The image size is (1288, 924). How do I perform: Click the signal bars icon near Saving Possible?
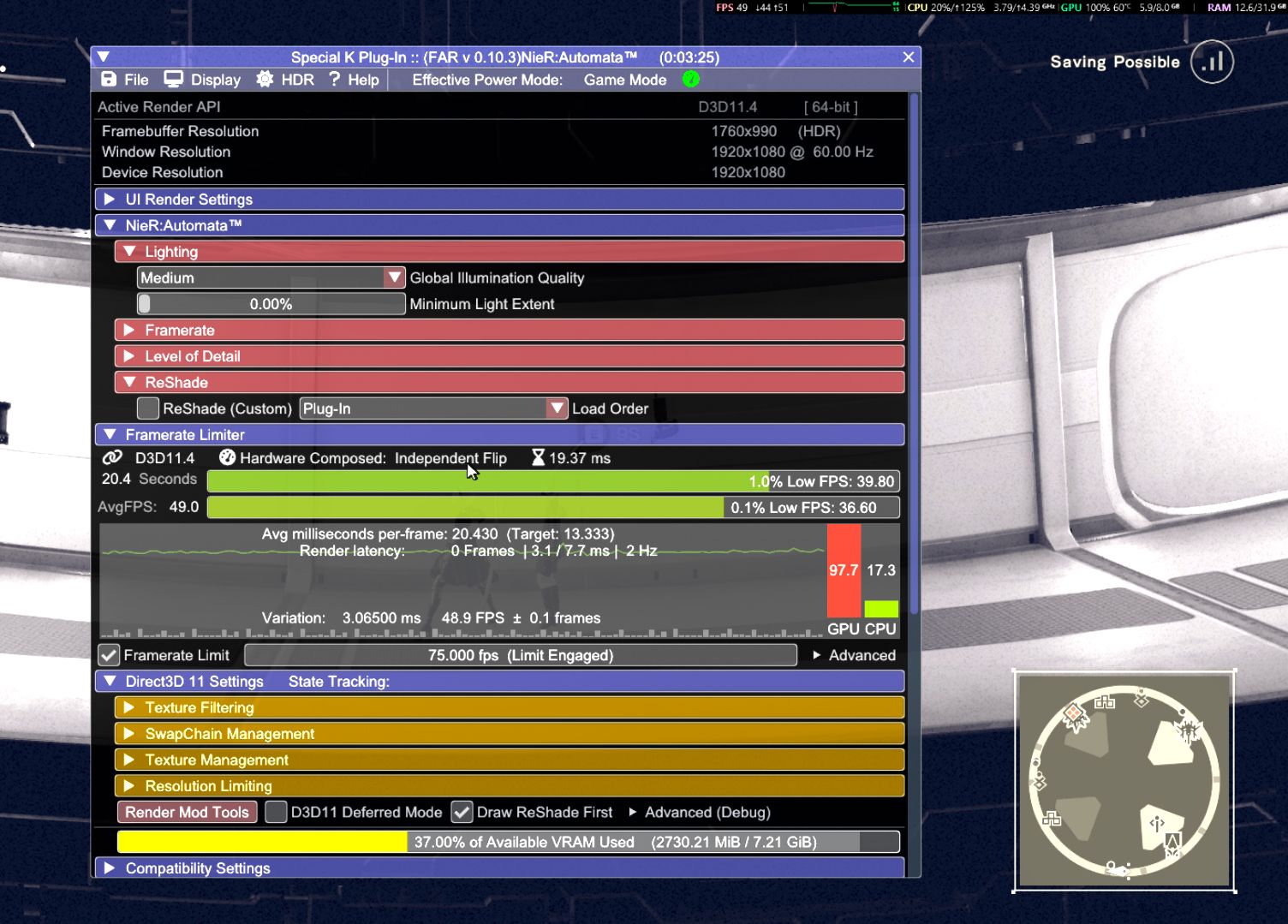click(x=1212, y=63)
